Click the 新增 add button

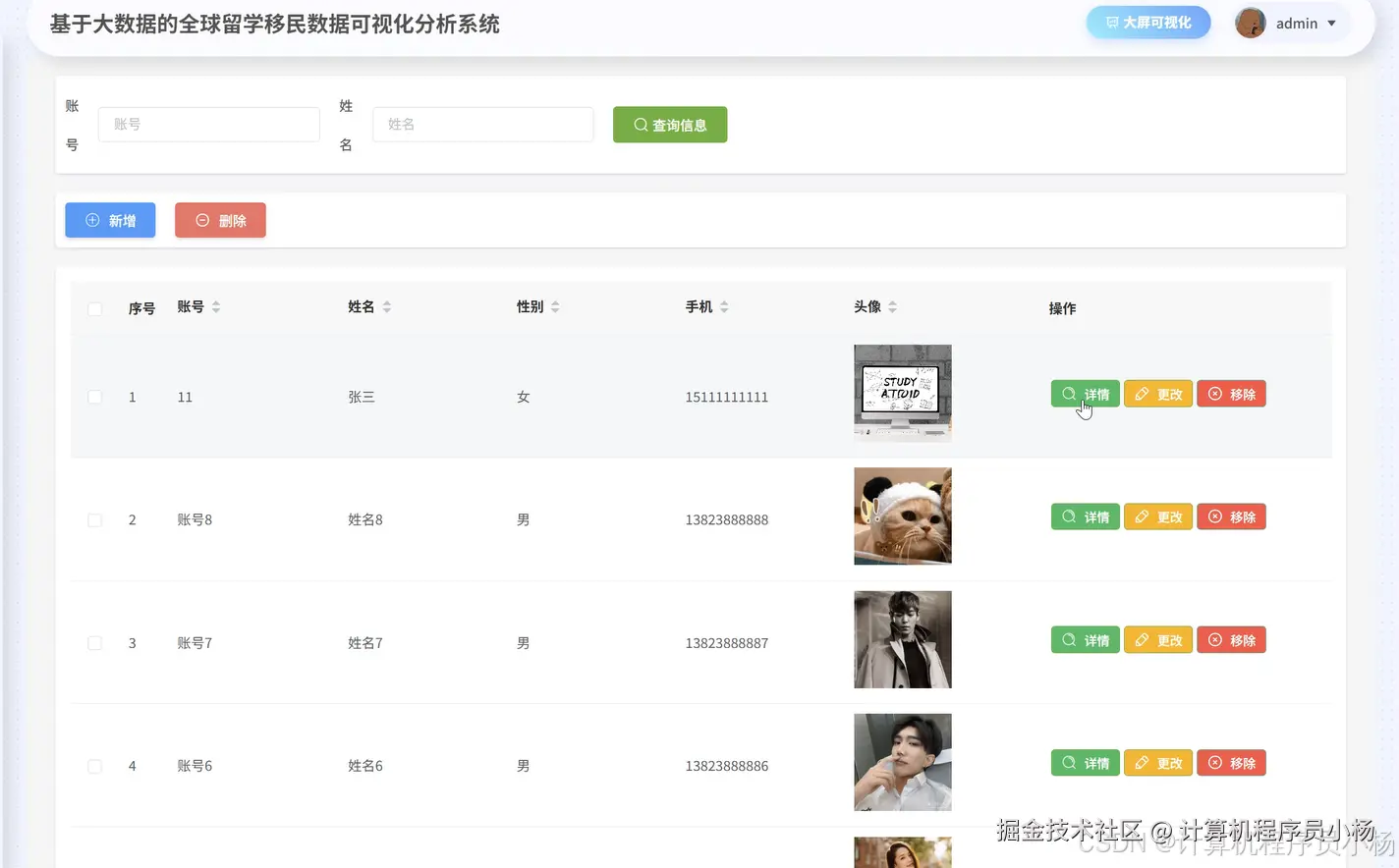[110, 220]
